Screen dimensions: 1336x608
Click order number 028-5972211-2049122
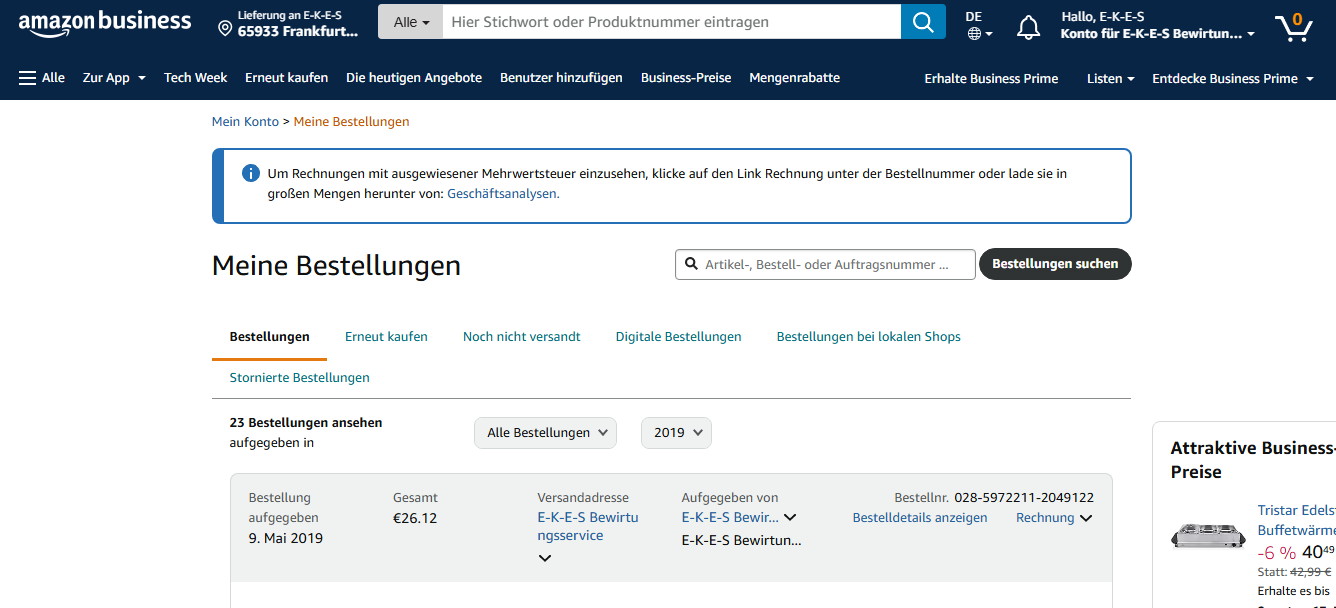[x=1024, y=498]
